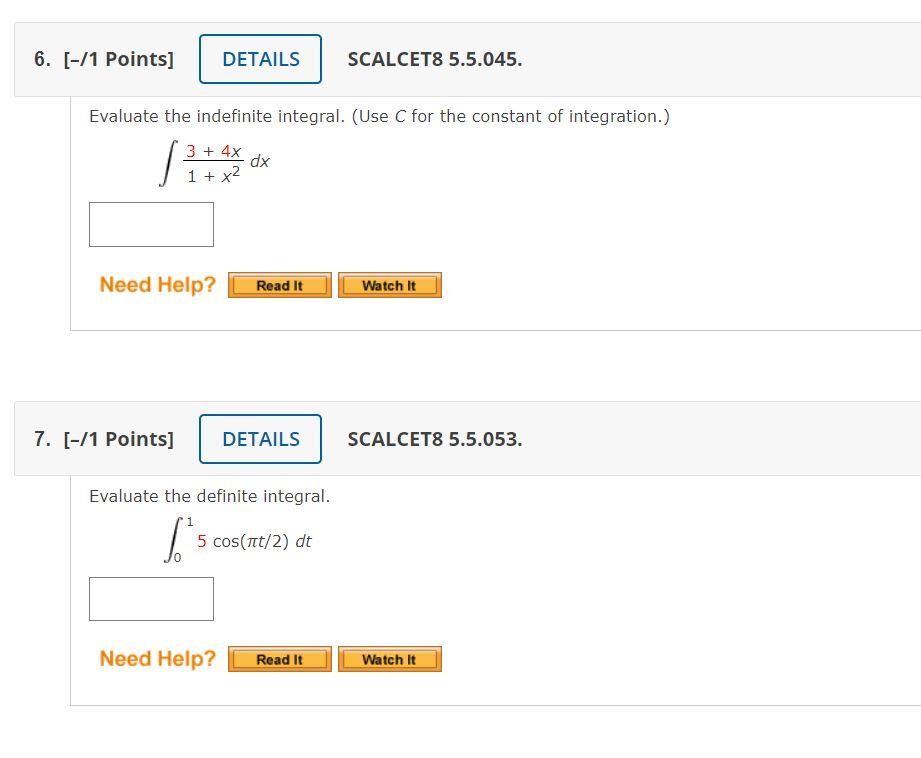The height and width of the screenshot is (758, 921).
Task: Click Read It for the indefinite integral problem
Action: pos(279,285)
